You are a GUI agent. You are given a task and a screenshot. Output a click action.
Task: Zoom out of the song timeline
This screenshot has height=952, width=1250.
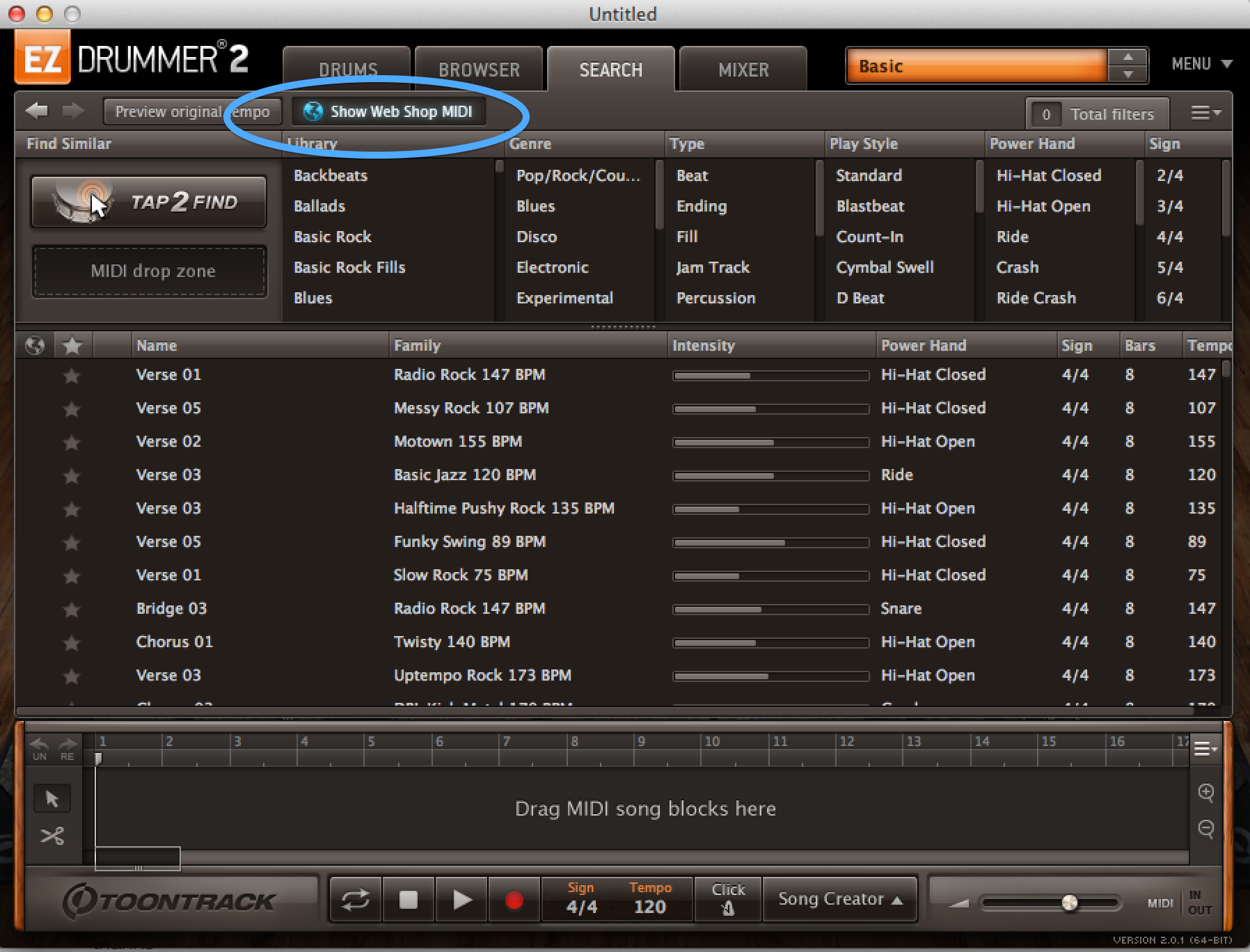pos(1206,828)
